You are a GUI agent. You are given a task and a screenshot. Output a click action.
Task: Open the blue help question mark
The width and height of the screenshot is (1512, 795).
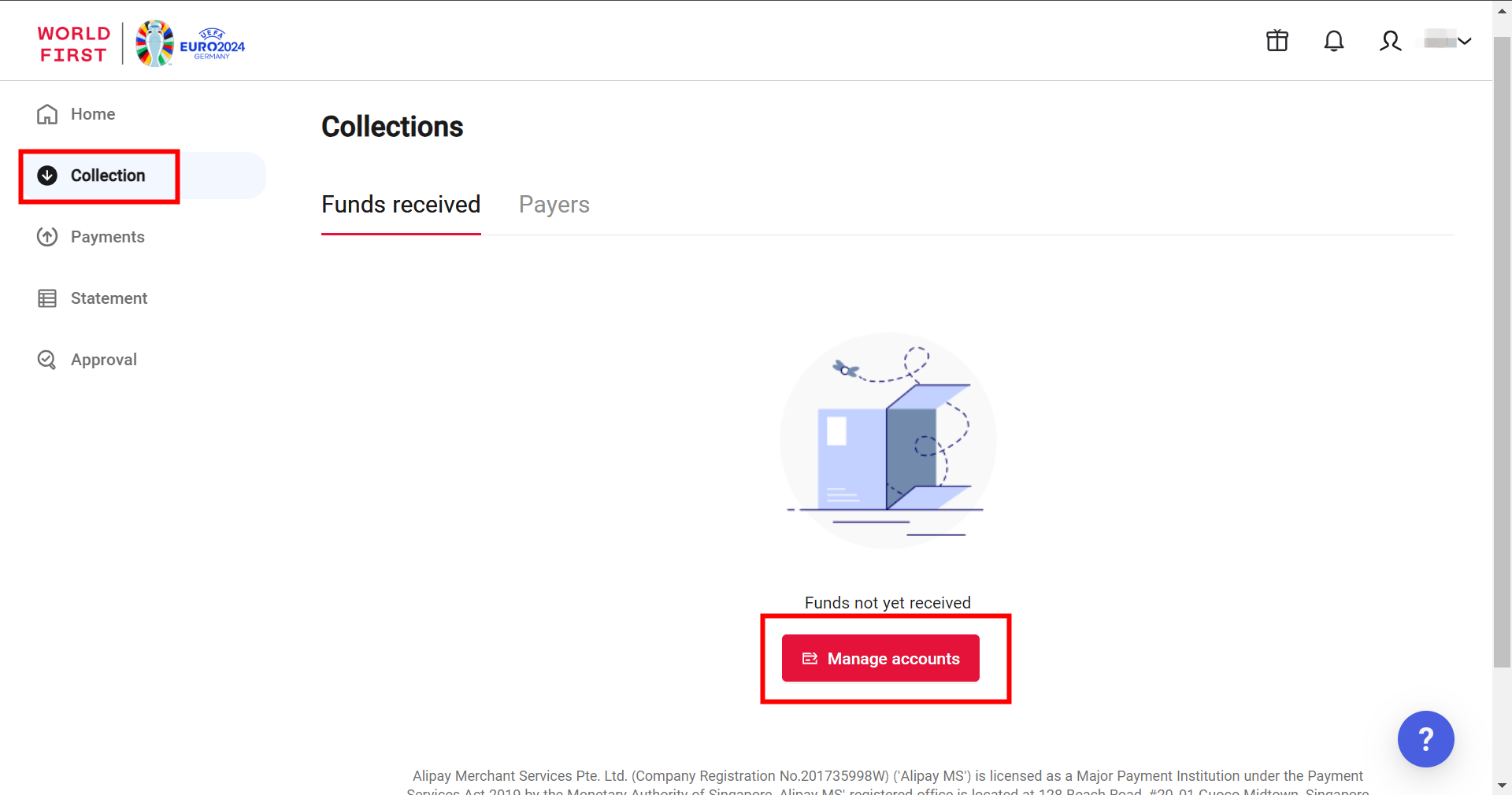(x=1425, y=739)
